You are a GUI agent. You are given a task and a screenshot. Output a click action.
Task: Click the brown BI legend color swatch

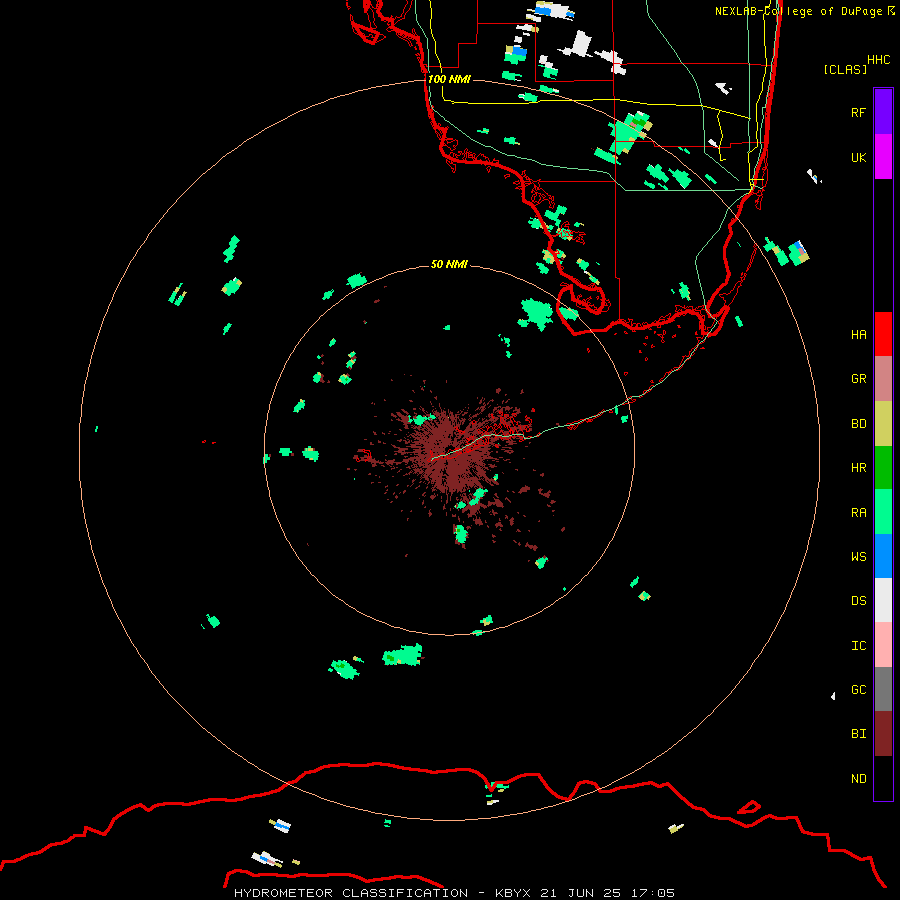(x=883, y=734)
